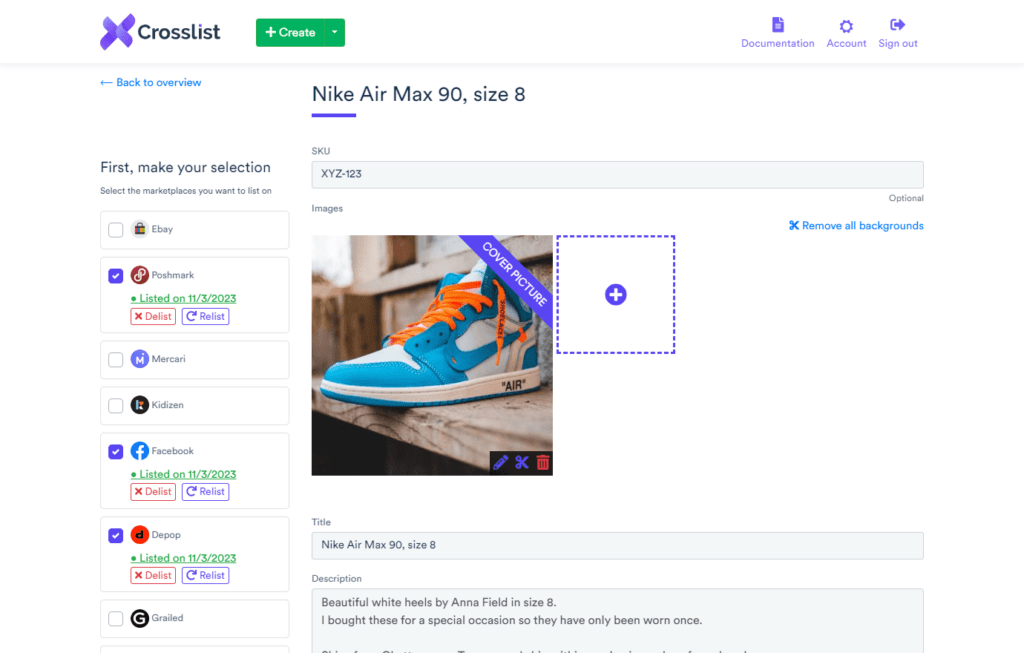Add another image with the plus icon
This screenshot has height=653, width=1024.
pyautogui.click(x=615, y=294)
